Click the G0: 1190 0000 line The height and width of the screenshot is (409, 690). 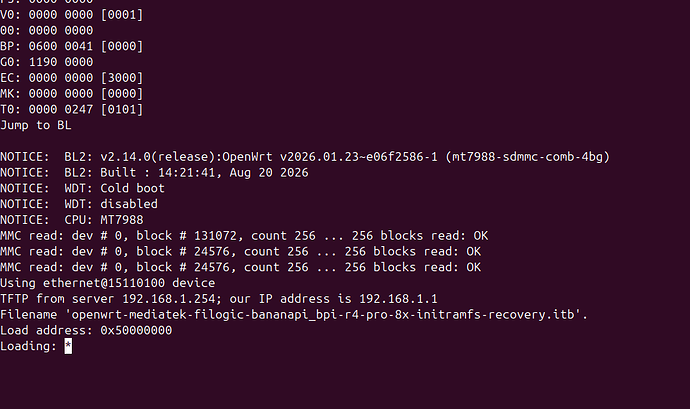click(x=47, y=62)
